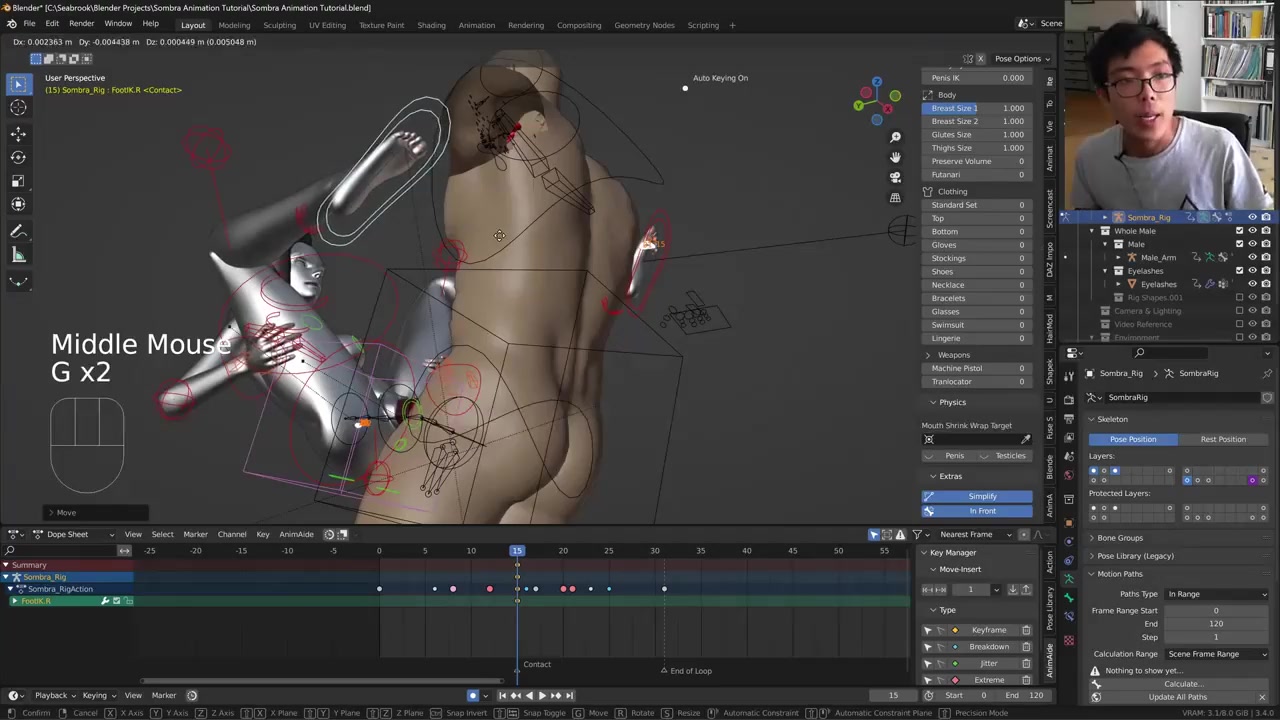1280x720 pixels.
Task: Open the Paths Type dropdown
Action: [1215, 594]
